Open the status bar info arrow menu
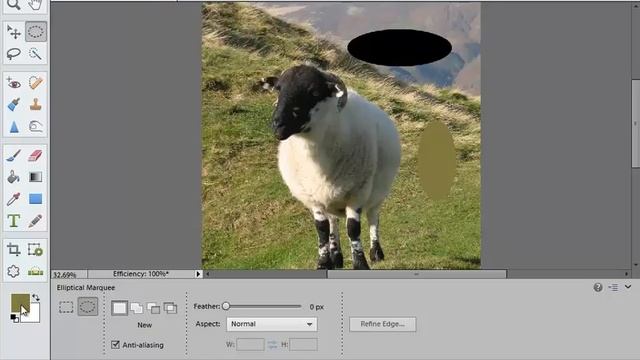 pos(198,274)
